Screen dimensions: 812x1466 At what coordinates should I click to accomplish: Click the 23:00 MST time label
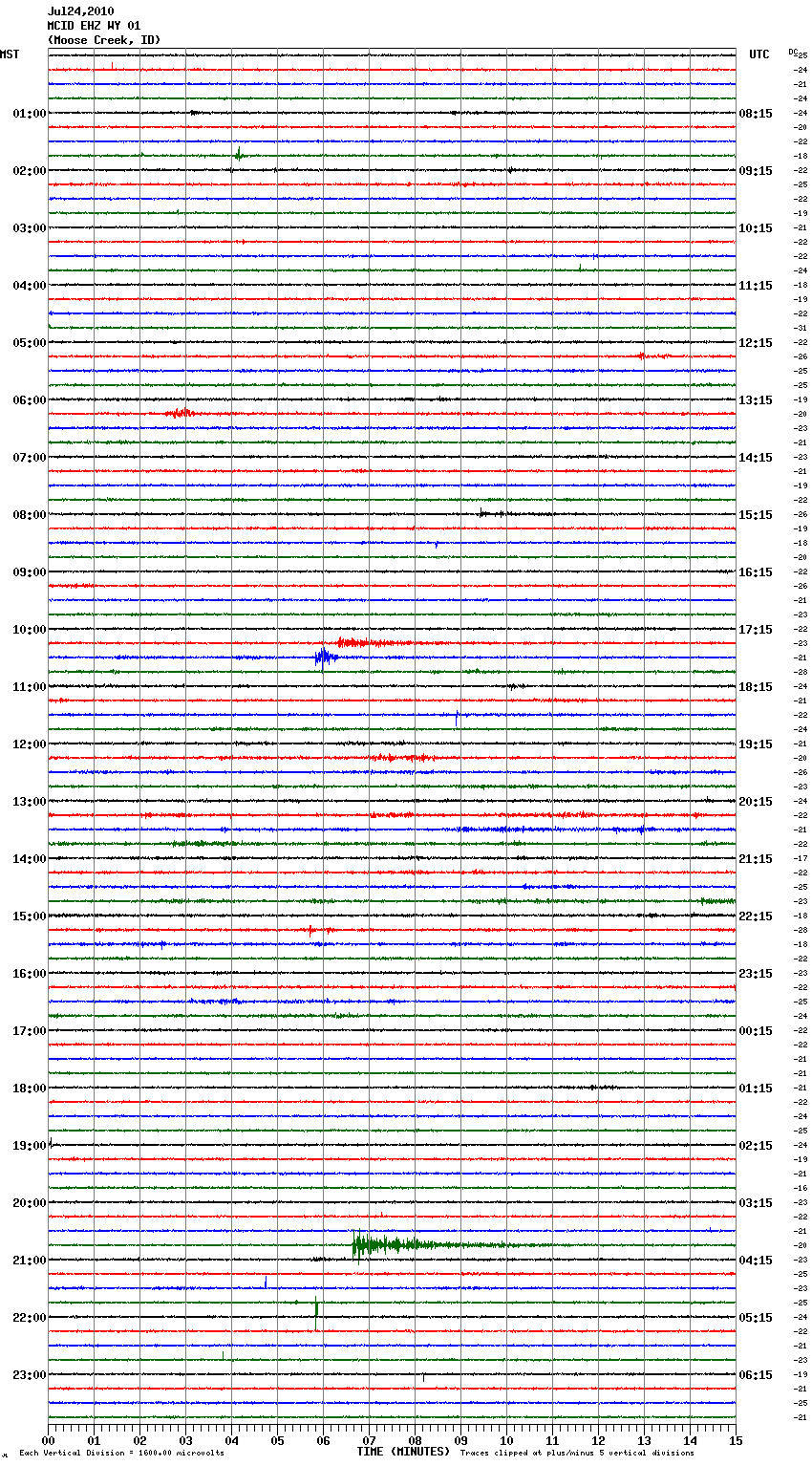coord(30,1375)
